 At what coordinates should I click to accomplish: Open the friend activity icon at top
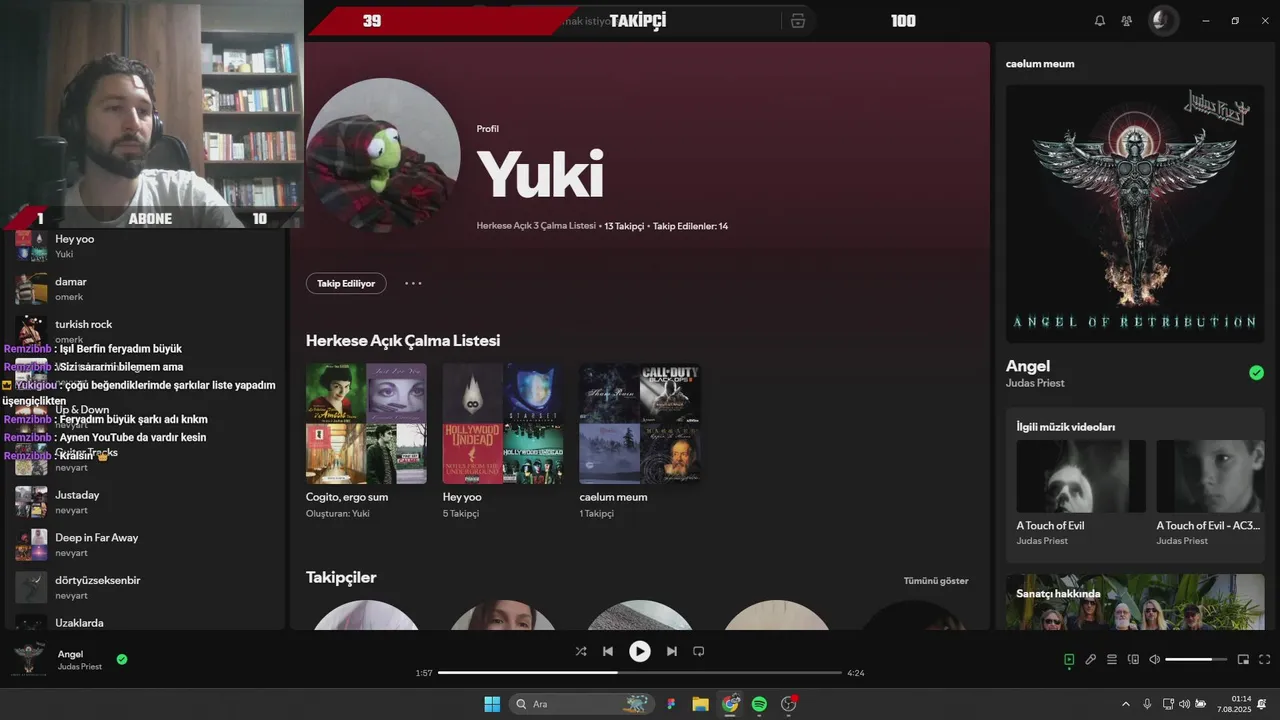(1127, 21)
